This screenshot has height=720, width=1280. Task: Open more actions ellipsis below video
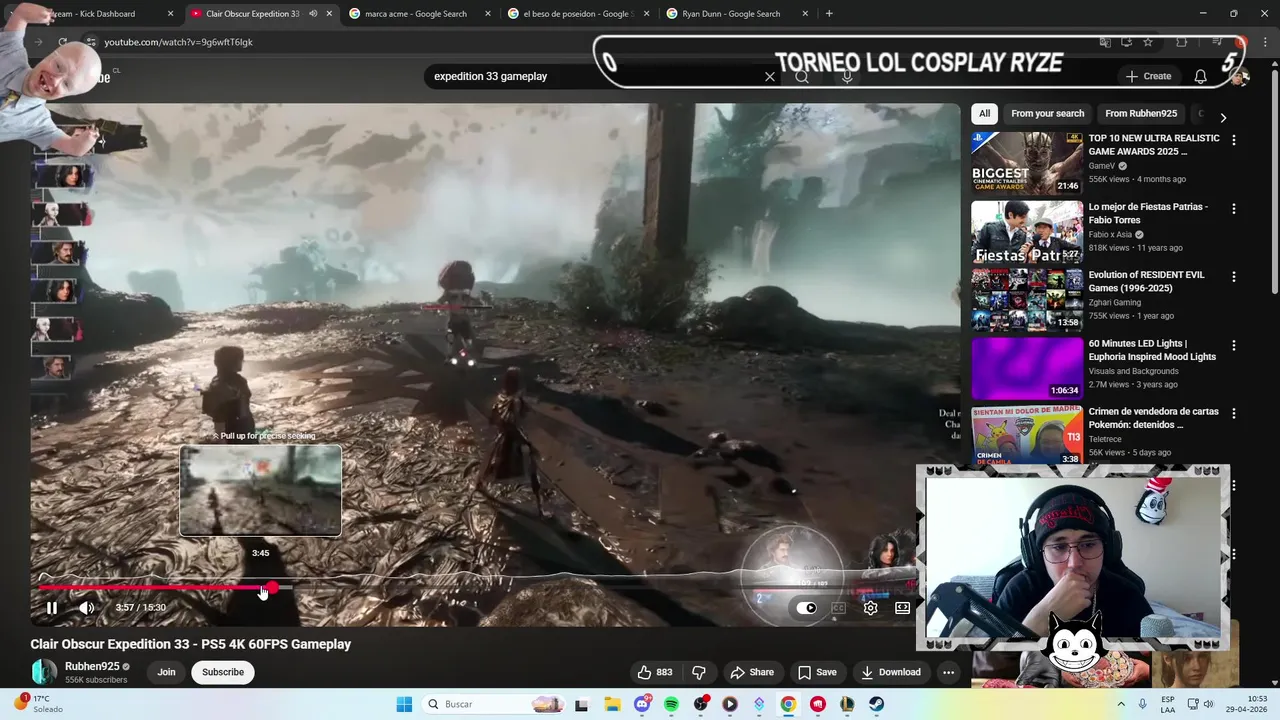pos(948,672)
